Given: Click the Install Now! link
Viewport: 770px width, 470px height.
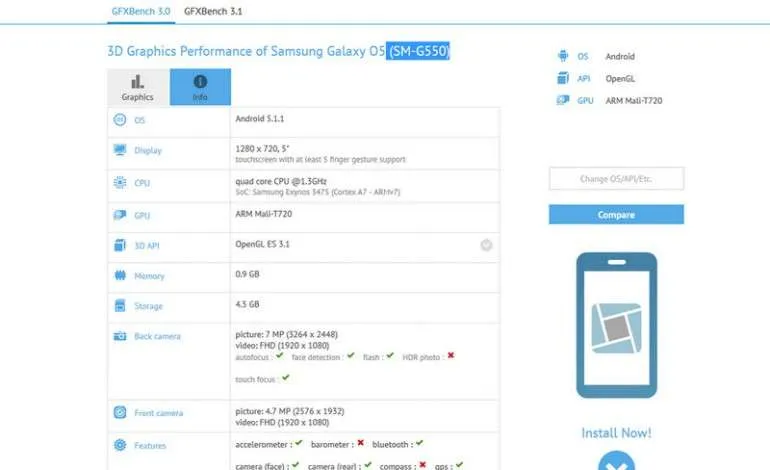Looking at the screenshot, I should pyautogui.click(x=616, y=433).
